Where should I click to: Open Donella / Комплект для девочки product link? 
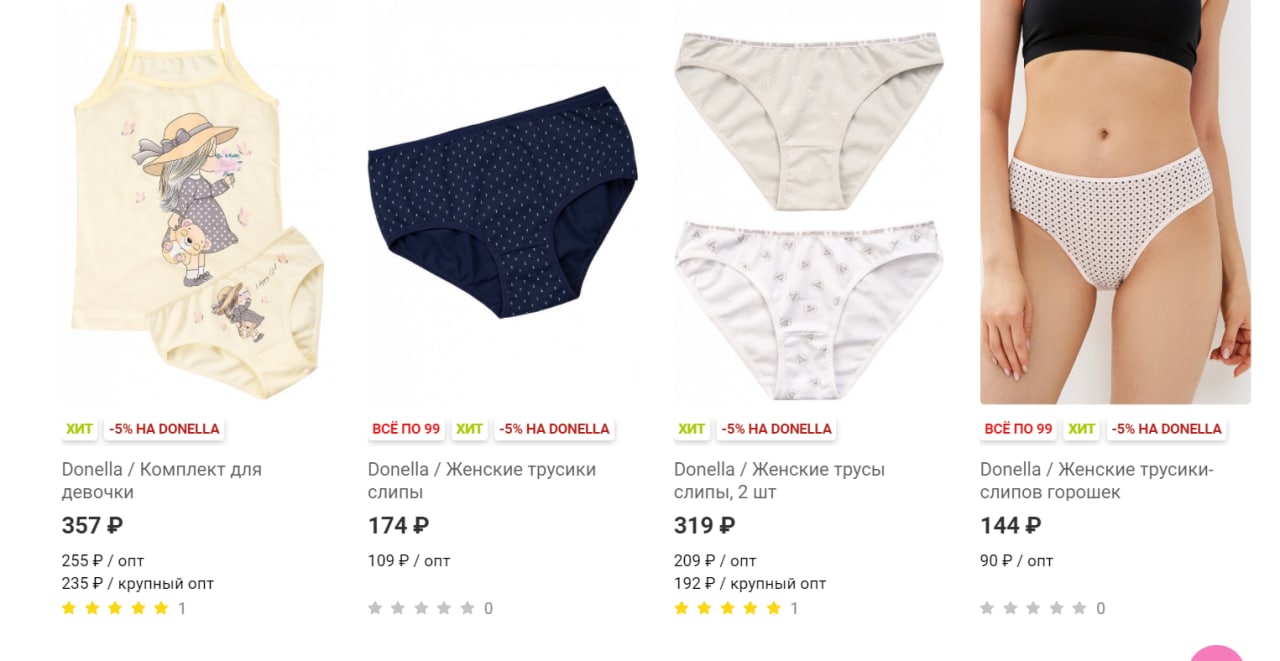click(162, 481)
